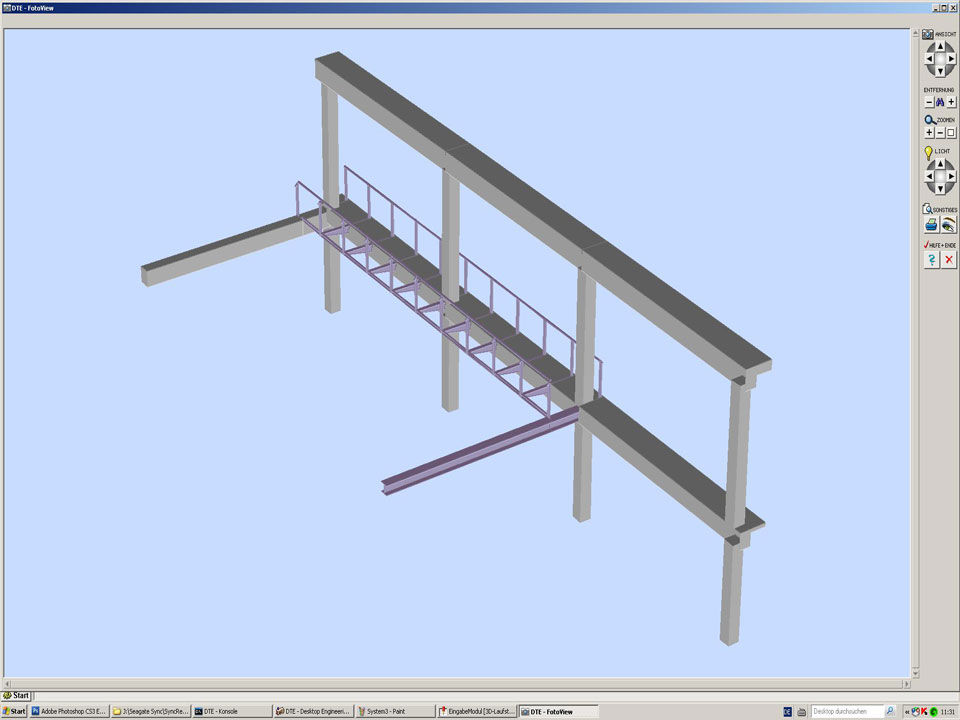Image resolution: width=960 pixels, height=720 pixels.
Task: Print the view using the printer icon
Action: point(931,226)
